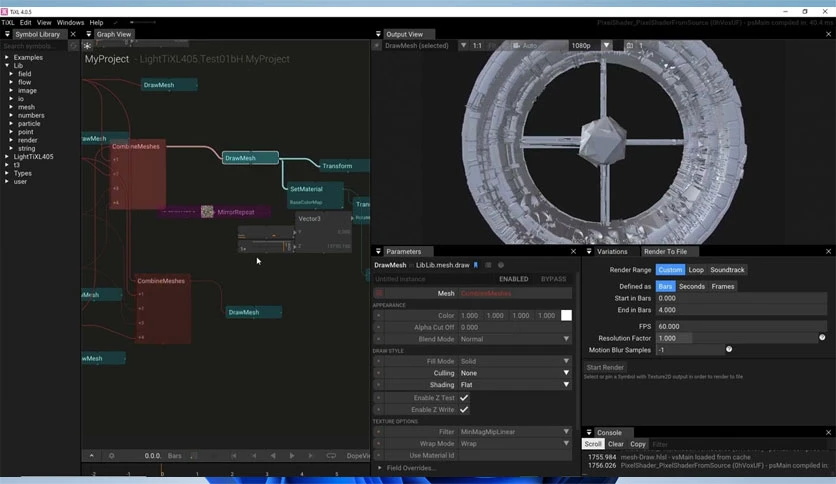Select the Transform node in graph
Image resolution: width=836 pixels, height=484 pixels.
tap(344, 166)
